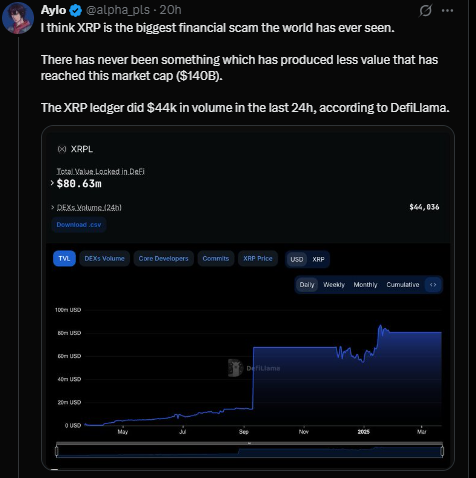Click the blue verified badge
The width and height of the screenshot is (476, 478).
[76, 11]
